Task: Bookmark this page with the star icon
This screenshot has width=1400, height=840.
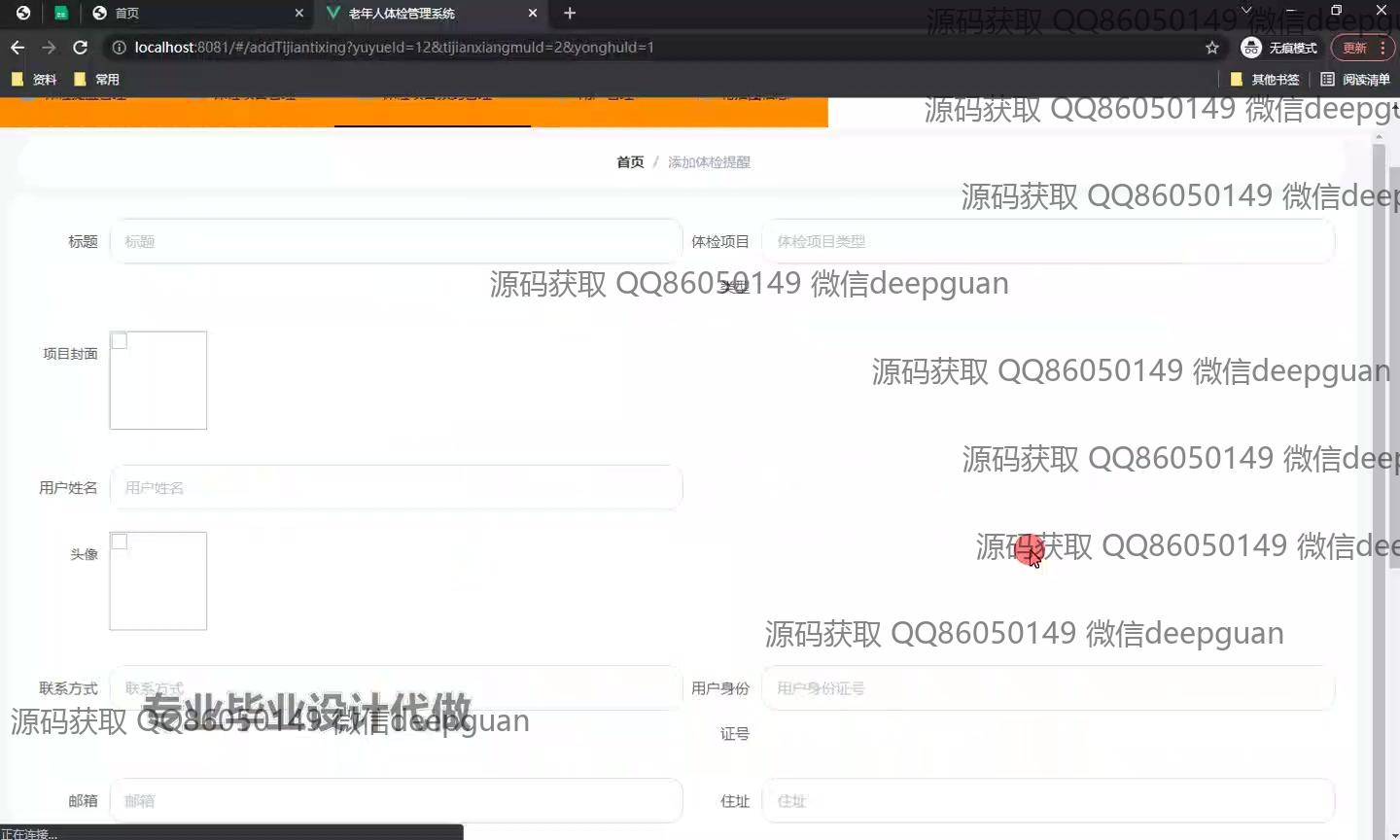Action: [x=1211, y=48]
